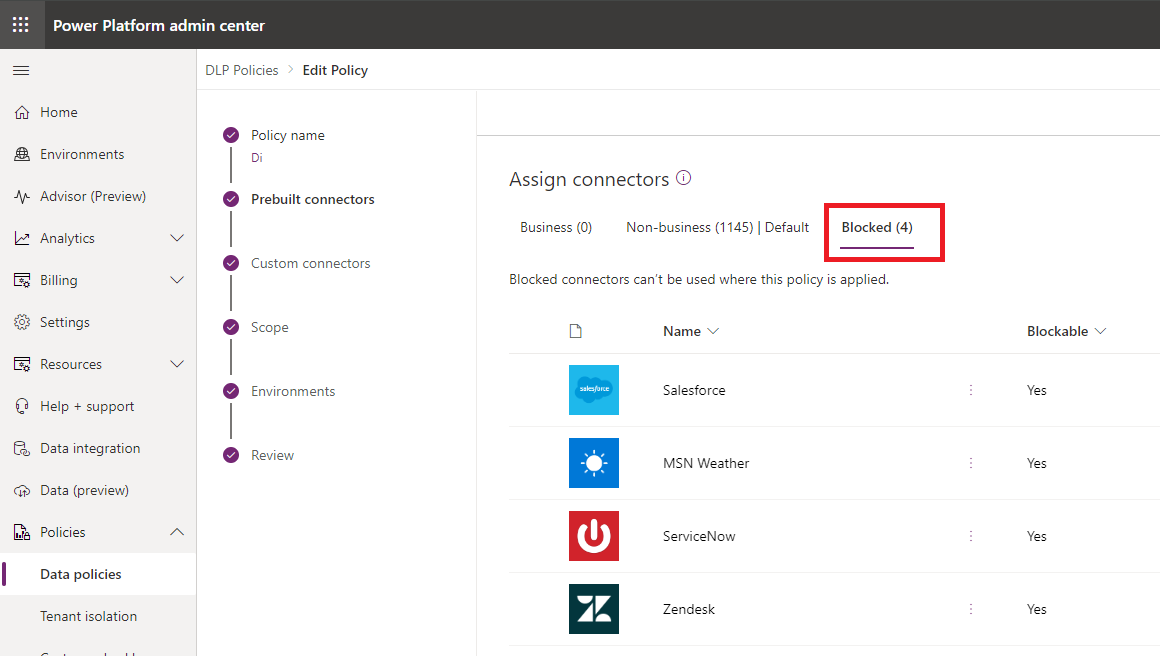Collapse the hamburger navigation menu
Screen dimensions: 1160x656
click(21, 70)
